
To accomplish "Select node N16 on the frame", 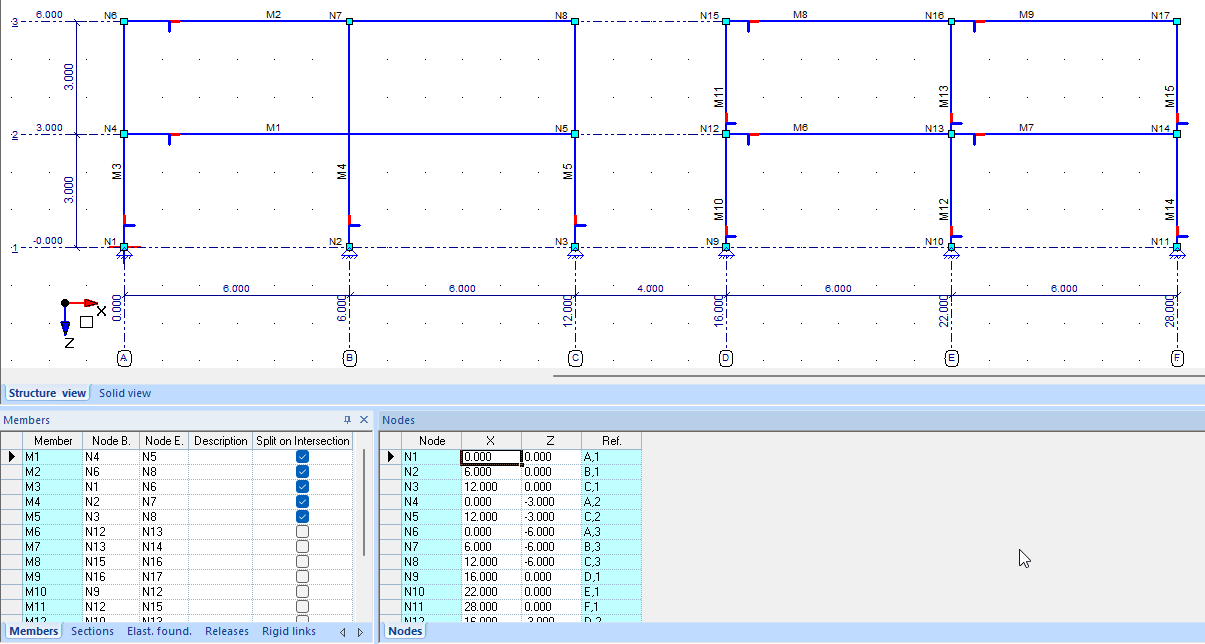I will point(951,21).
